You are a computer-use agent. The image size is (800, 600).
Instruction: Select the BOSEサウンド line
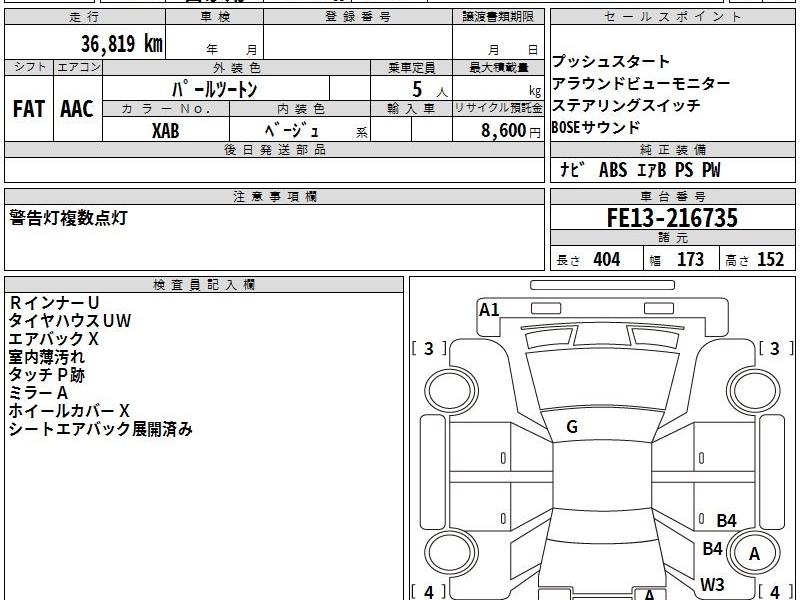click(x=595, y=127)
